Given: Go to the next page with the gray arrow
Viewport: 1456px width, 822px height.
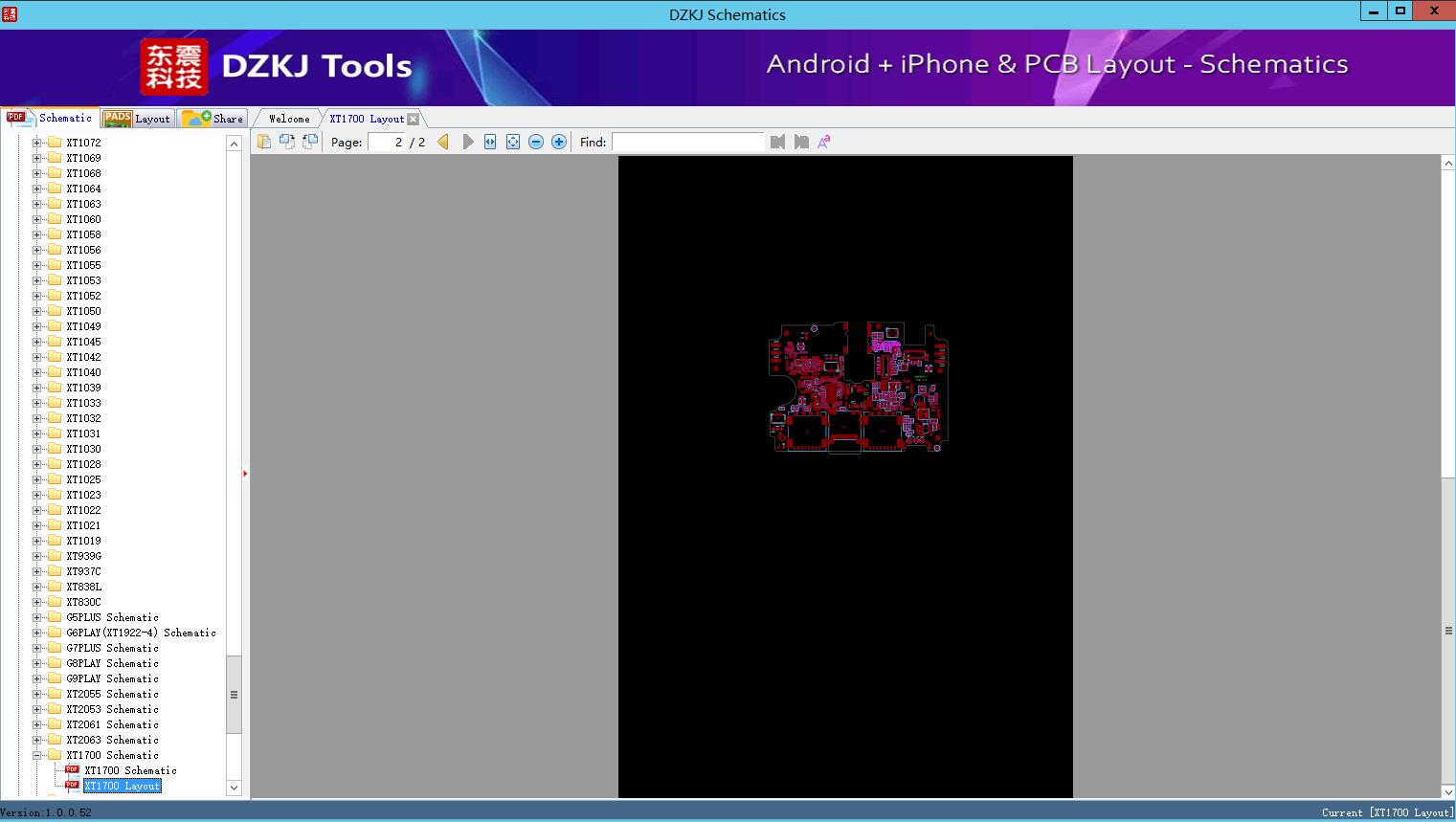Looking at the screenshot, I should (467, 142).
